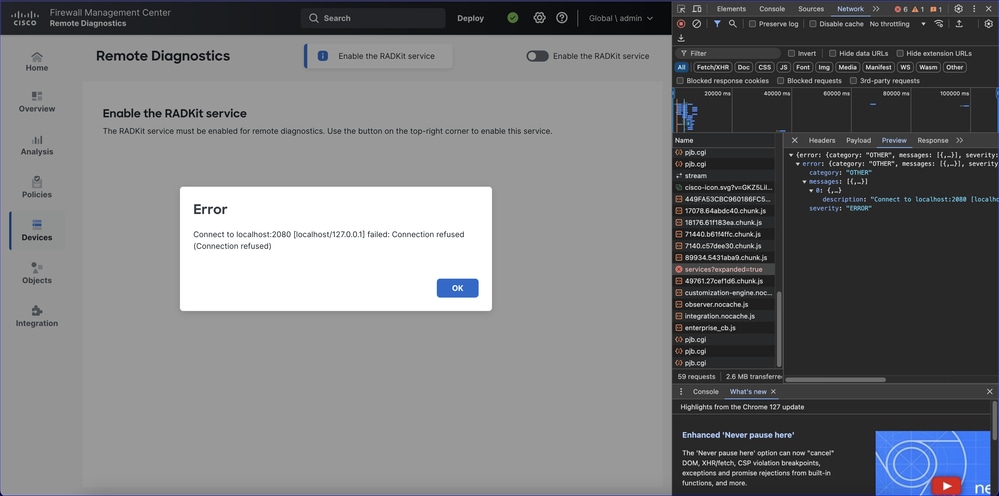Filter requests by Manifest type
This screenshot has height=496, width=999.
pos(878,67)
